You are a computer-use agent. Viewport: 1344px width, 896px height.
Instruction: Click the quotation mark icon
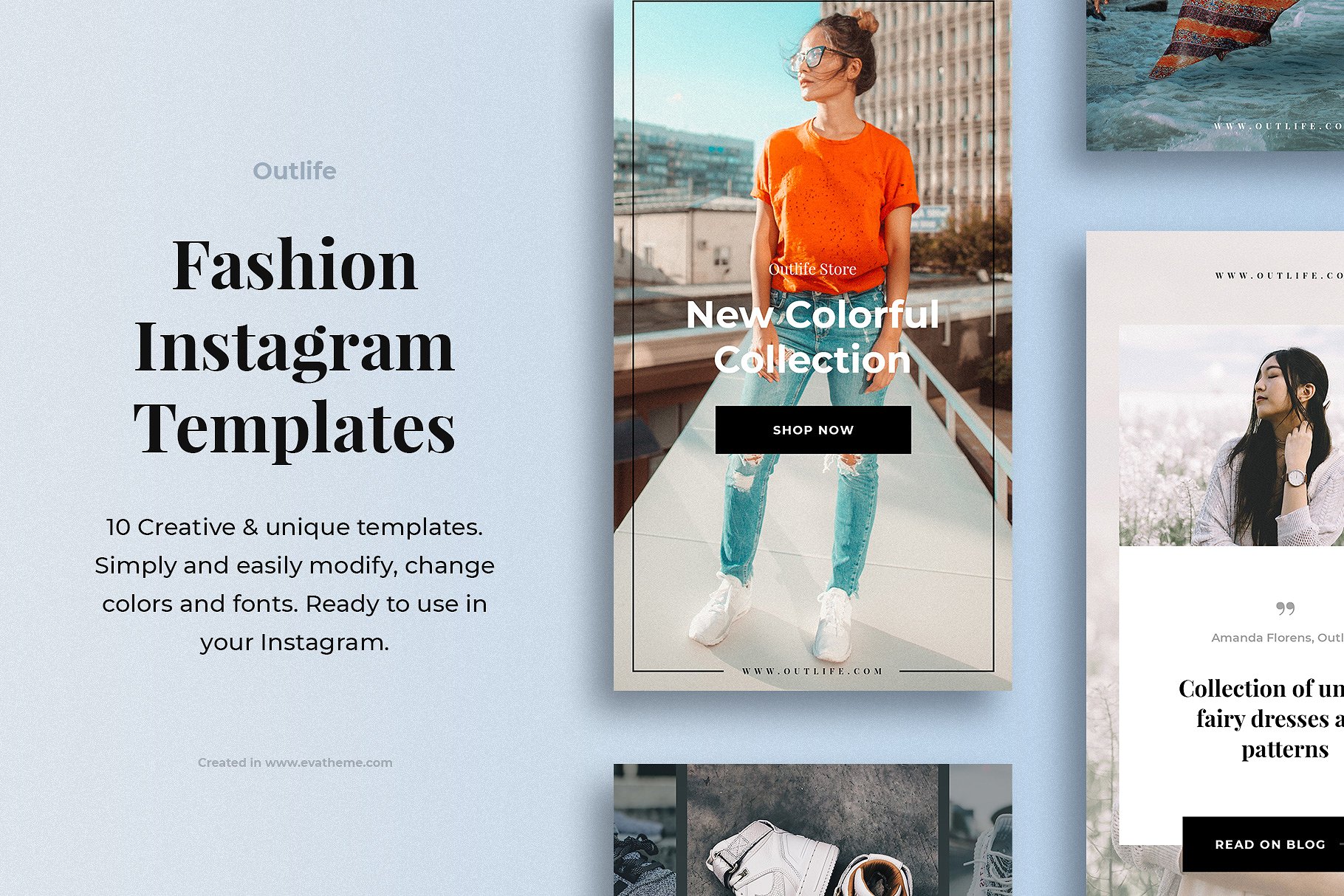click(x=1285, y=608)
